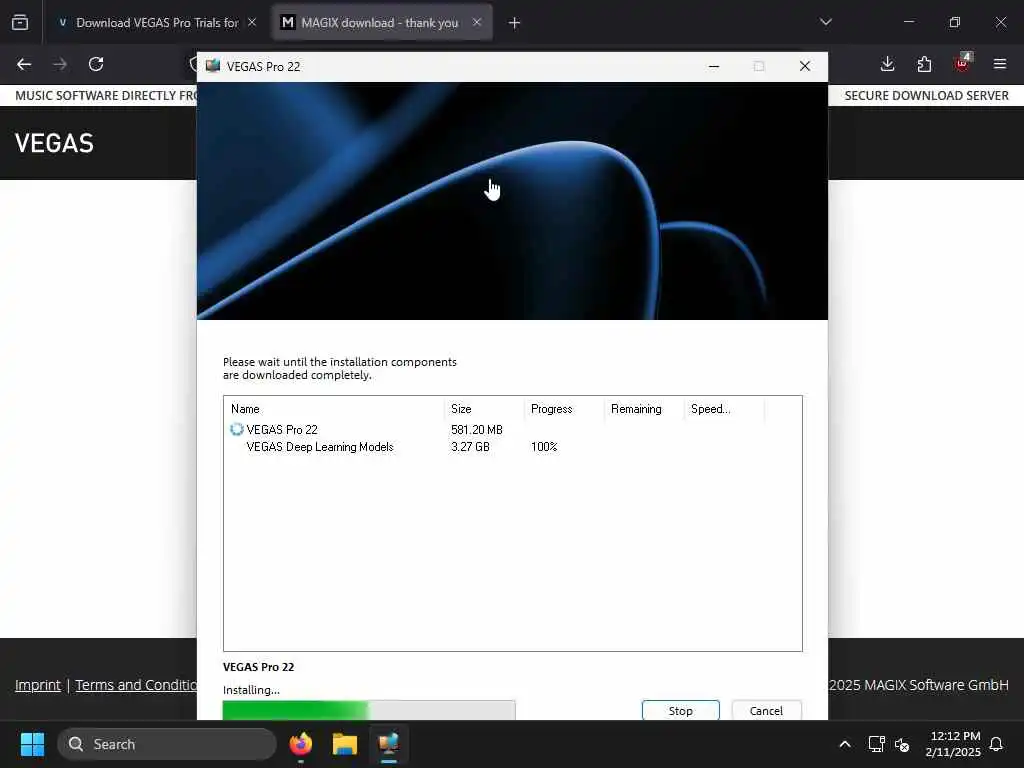Click the spinning loading icon beside VEGAS Pro 22
Viewport: 1024px width, 768px height.
point(236,429)
